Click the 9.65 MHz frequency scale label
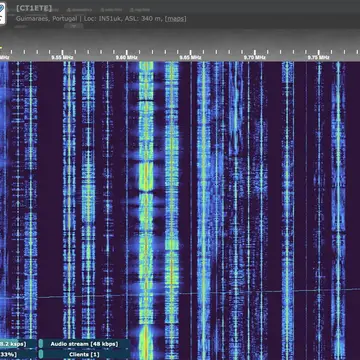The width and height of the screenshot is (360, 360). point(190,57)
